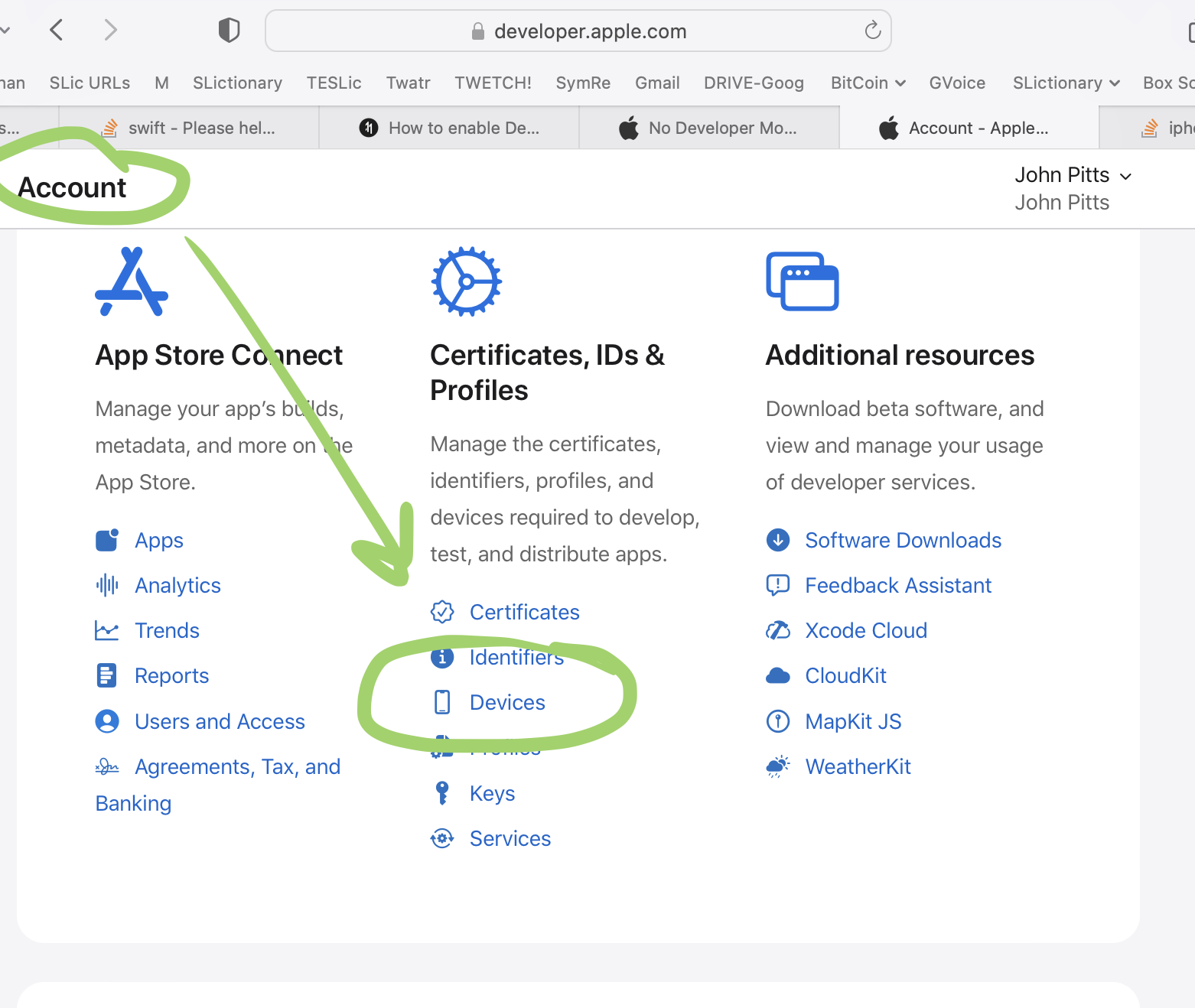Open the TWETCH! bookmark
Viewport: 1195px width, 1008px height.
(x=493, y=83)
